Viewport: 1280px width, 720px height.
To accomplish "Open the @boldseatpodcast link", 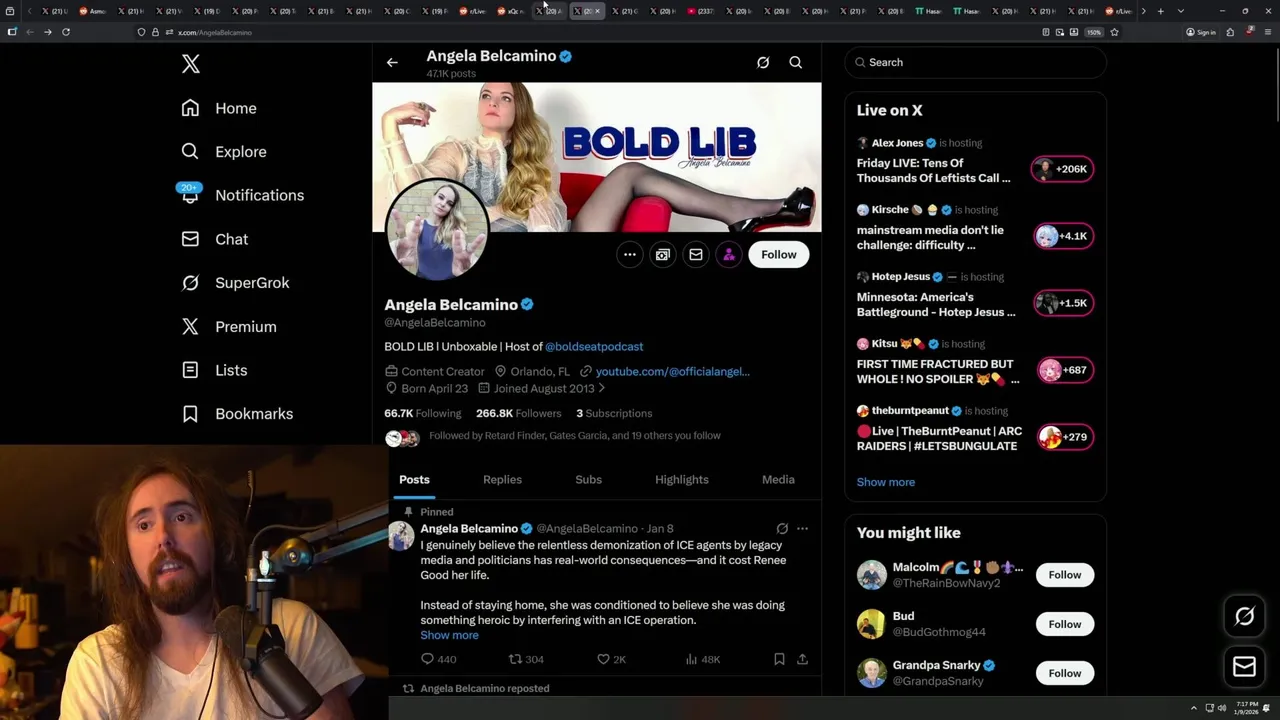I will pos(594,346).
